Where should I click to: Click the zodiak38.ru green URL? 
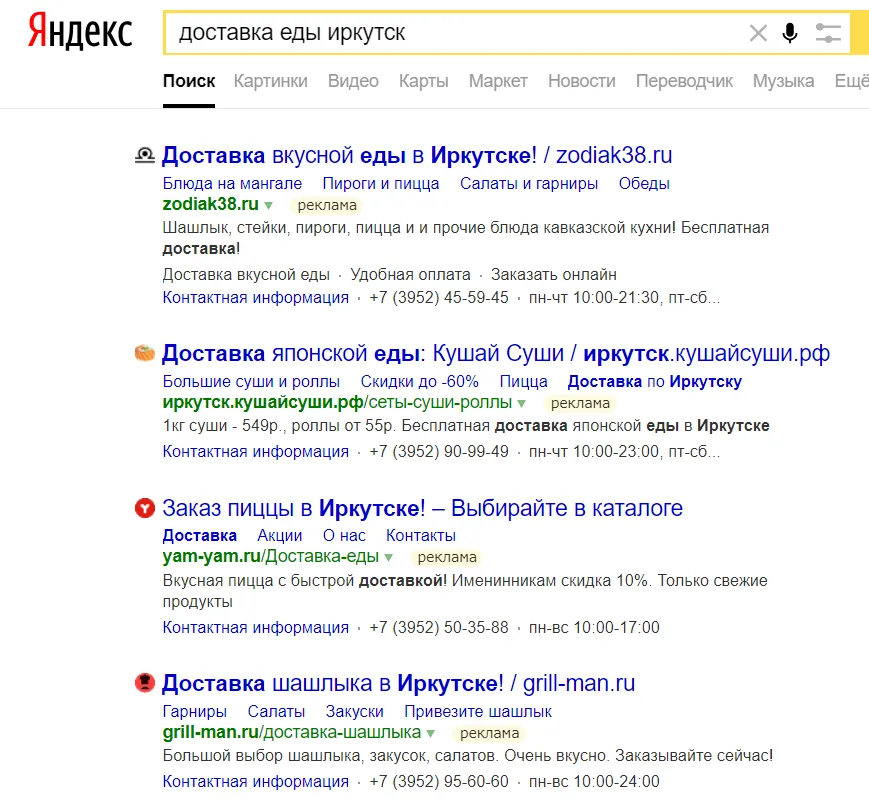click(211, 204)
